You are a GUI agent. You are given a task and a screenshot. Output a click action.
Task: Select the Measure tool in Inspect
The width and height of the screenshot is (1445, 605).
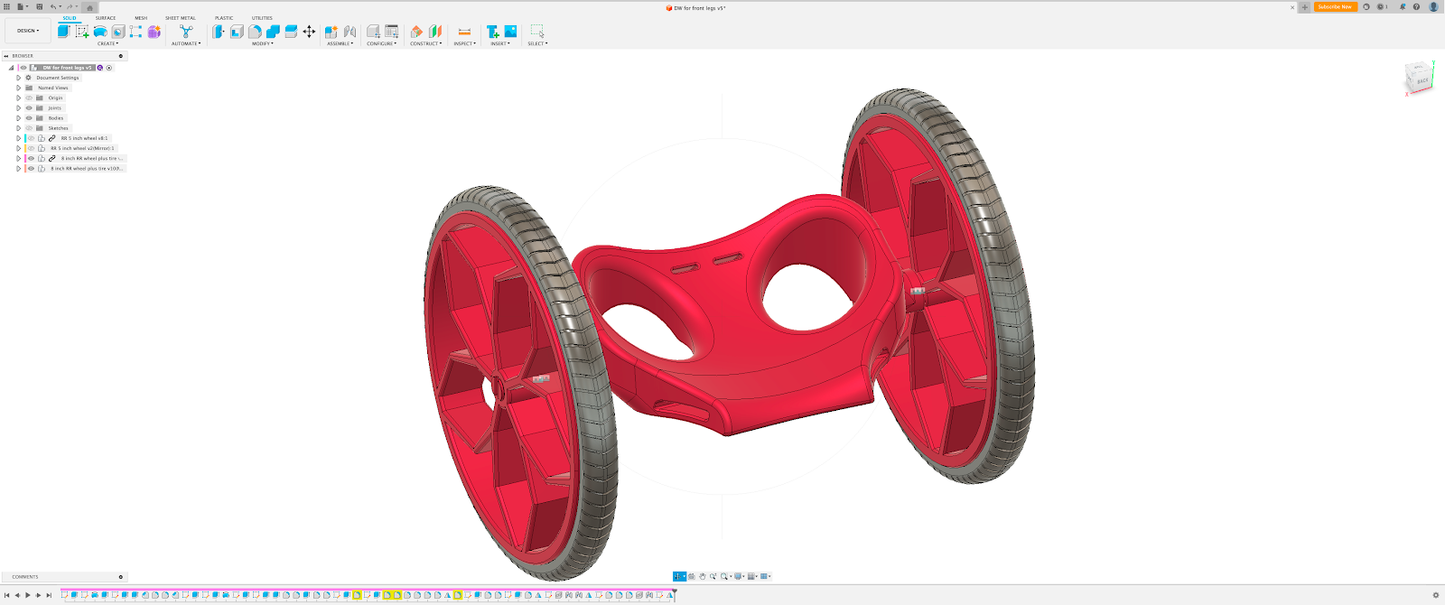(464, 32)
